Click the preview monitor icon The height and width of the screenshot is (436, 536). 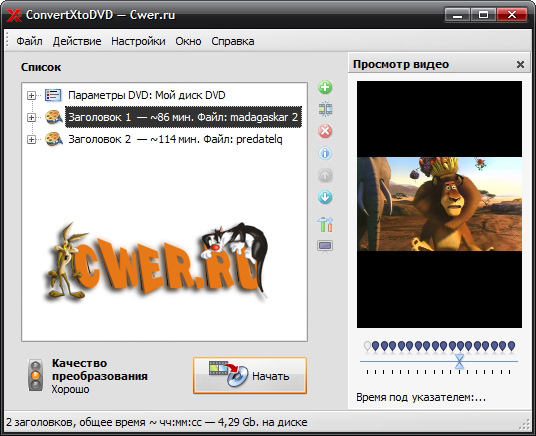click(x=325, y=246)
